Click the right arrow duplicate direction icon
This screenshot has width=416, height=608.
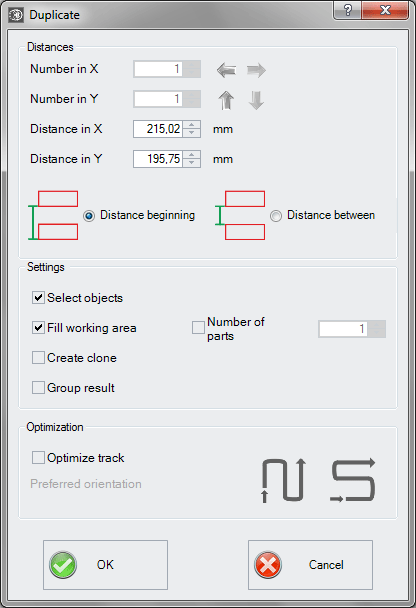[256, 70]
